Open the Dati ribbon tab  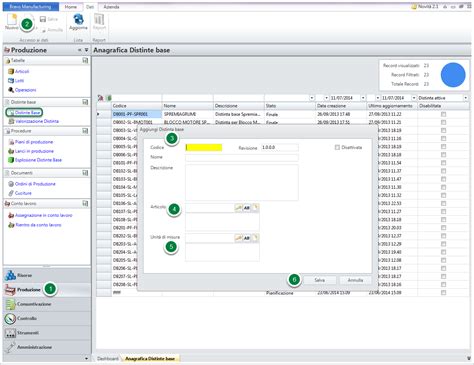(90, 7)
